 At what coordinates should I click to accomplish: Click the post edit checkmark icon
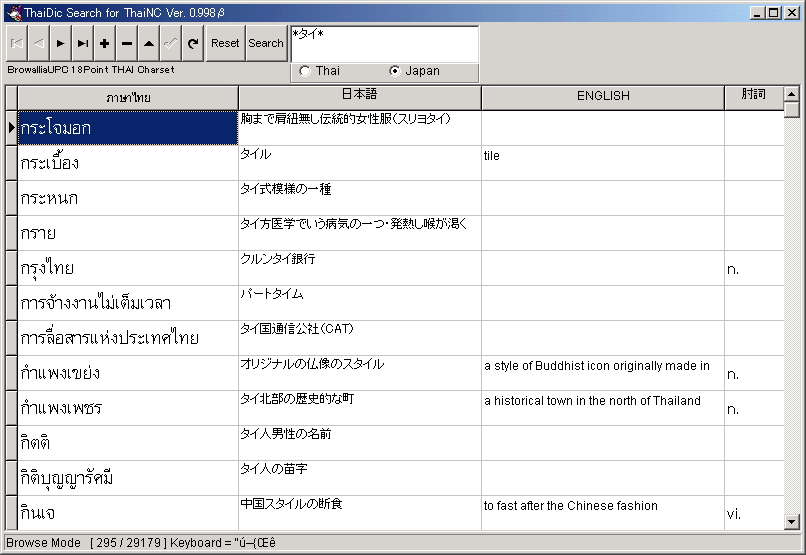[x=171, y=44]
